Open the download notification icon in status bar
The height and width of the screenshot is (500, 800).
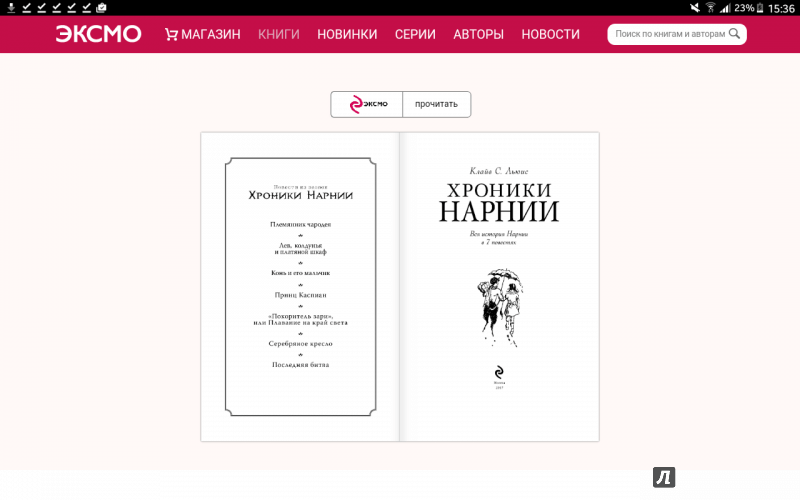pyautogui.click(x=11, y=7)
